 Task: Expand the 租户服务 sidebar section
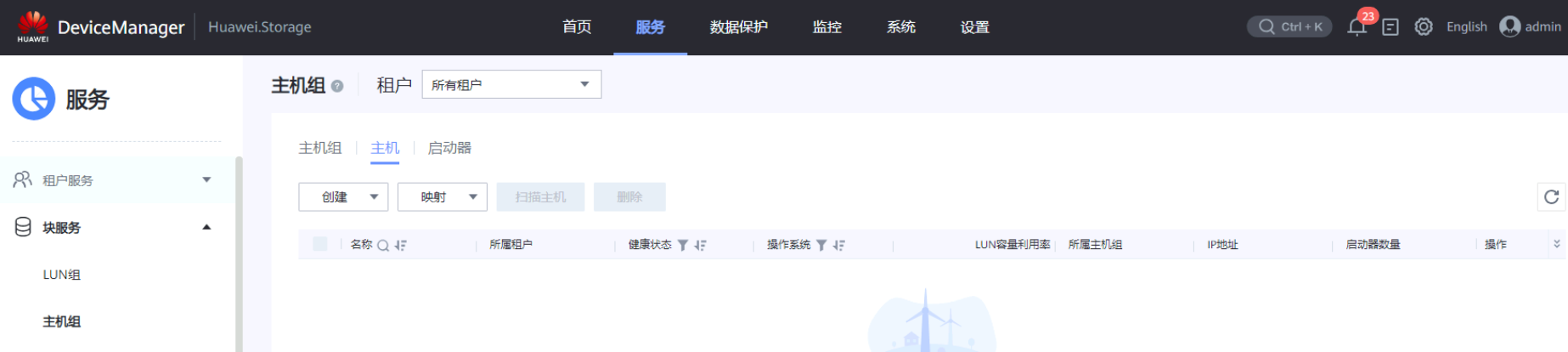coord(206,179)
